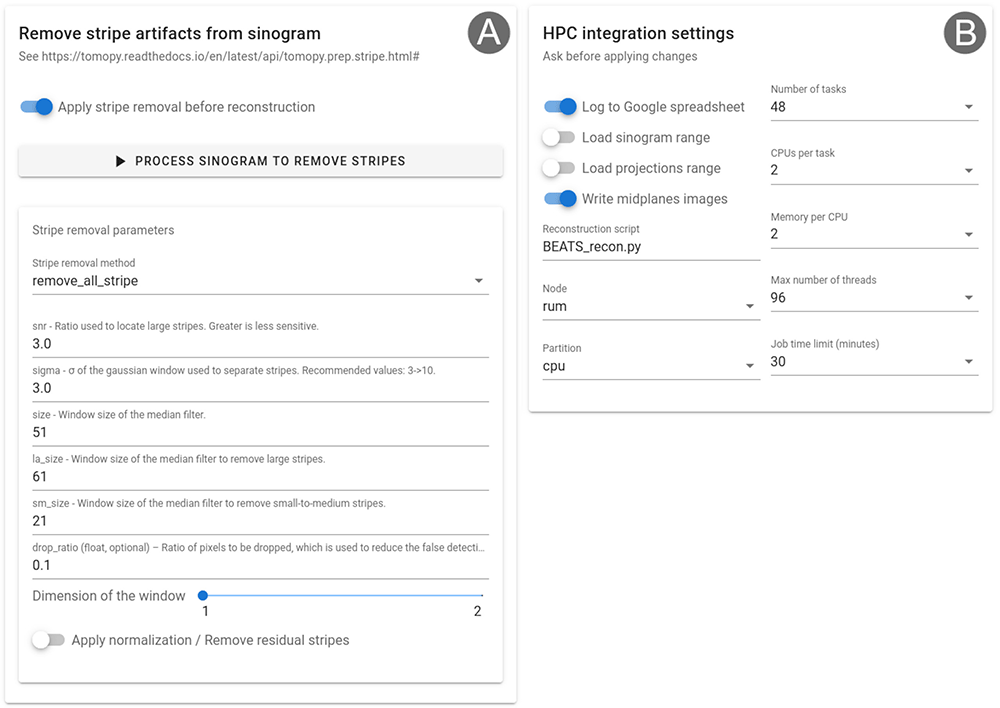Viewport: 1000px width, 708px height.
Task: Open the Stripe removal method dropdown
Action: [x=260, y=281]
